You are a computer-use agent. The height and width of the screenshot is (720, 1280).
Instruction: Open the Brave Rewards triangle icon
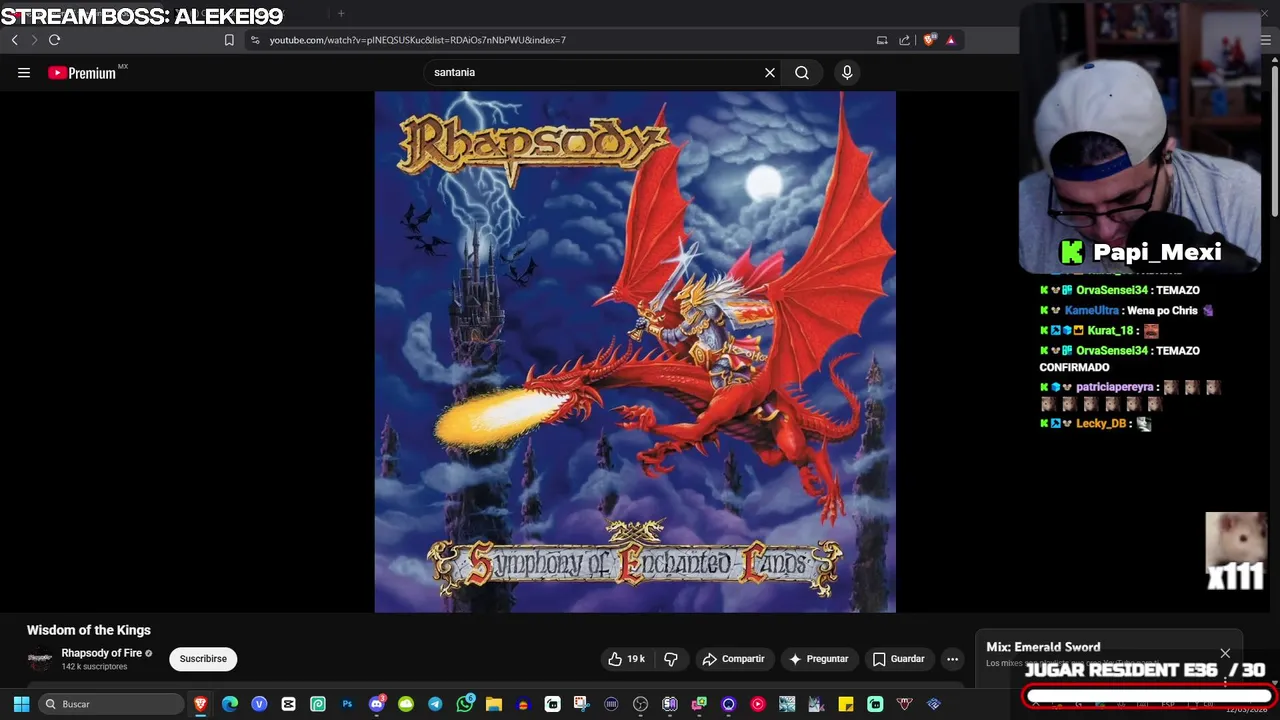[950, 40]
